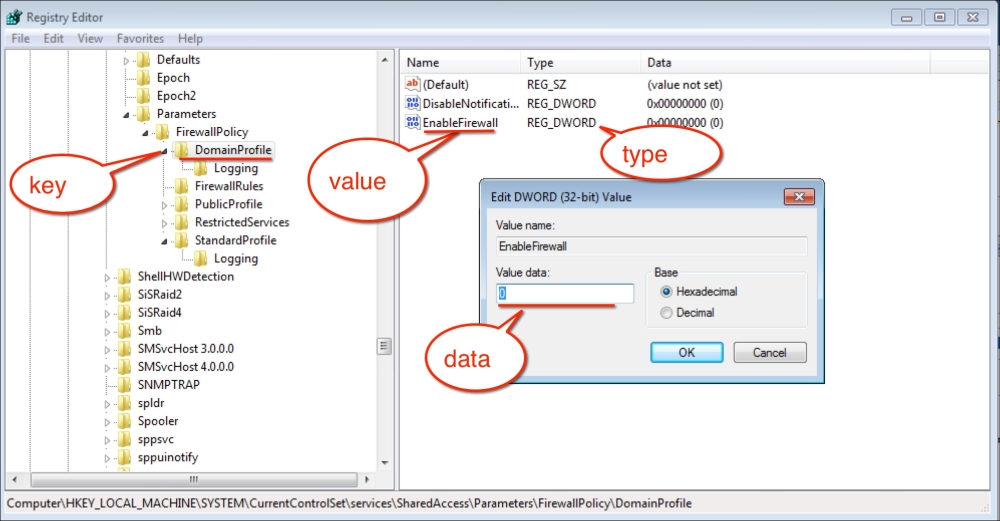1000x521 pixels.
Task: Open the Favorites menu
Action: (x=140, y=39)
